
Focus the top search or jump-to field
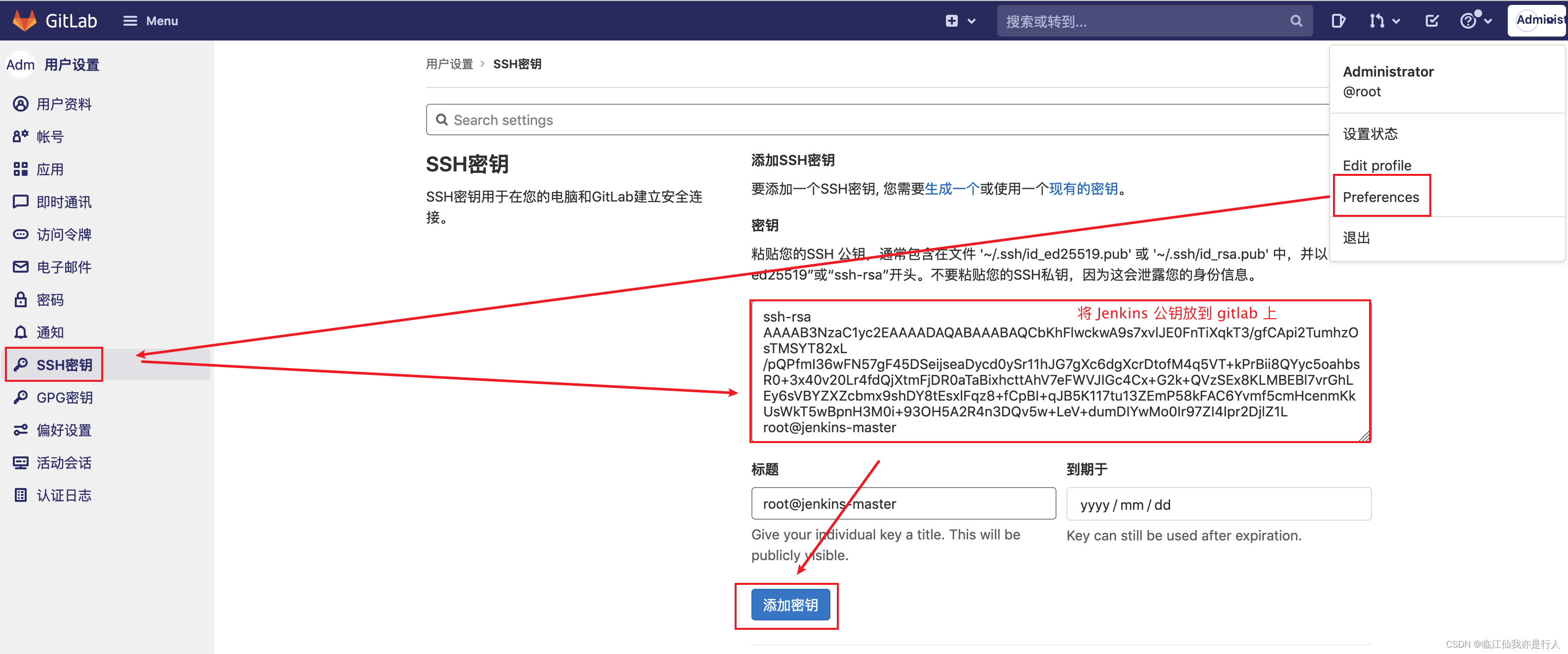[1154, 21]
